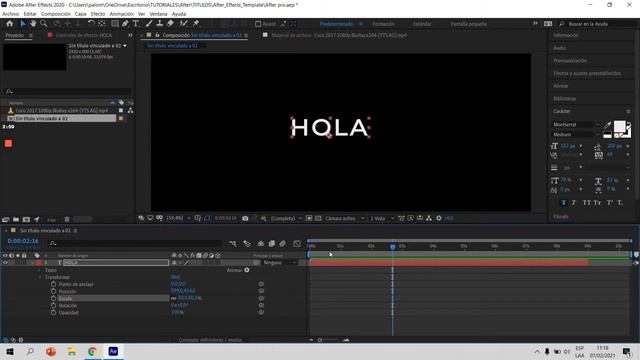Open the Composición menu
The image size is (640, 360).
(56, 14)
